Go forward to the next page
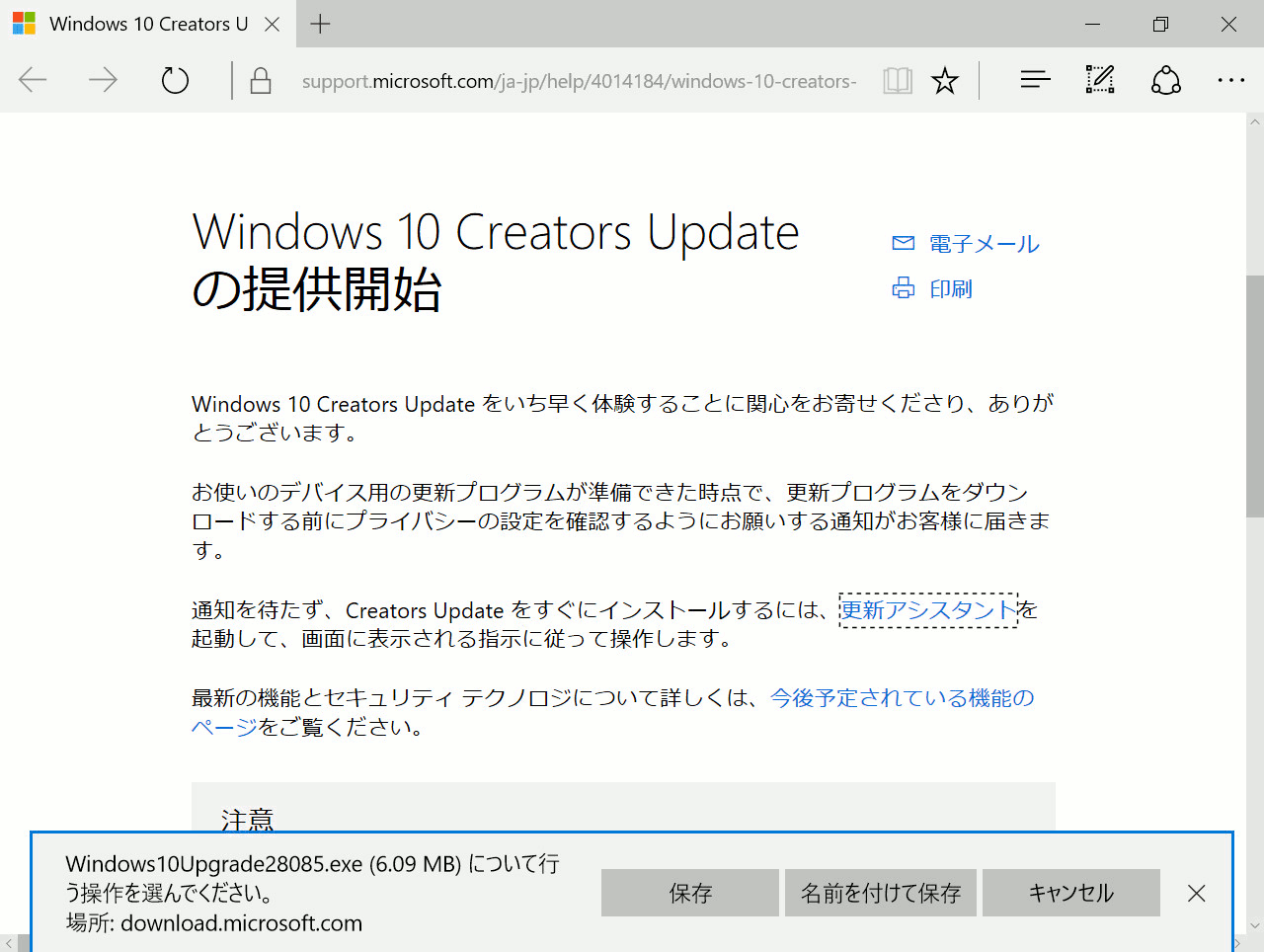Screen dimensions: 1264x952 pos(103,80)
